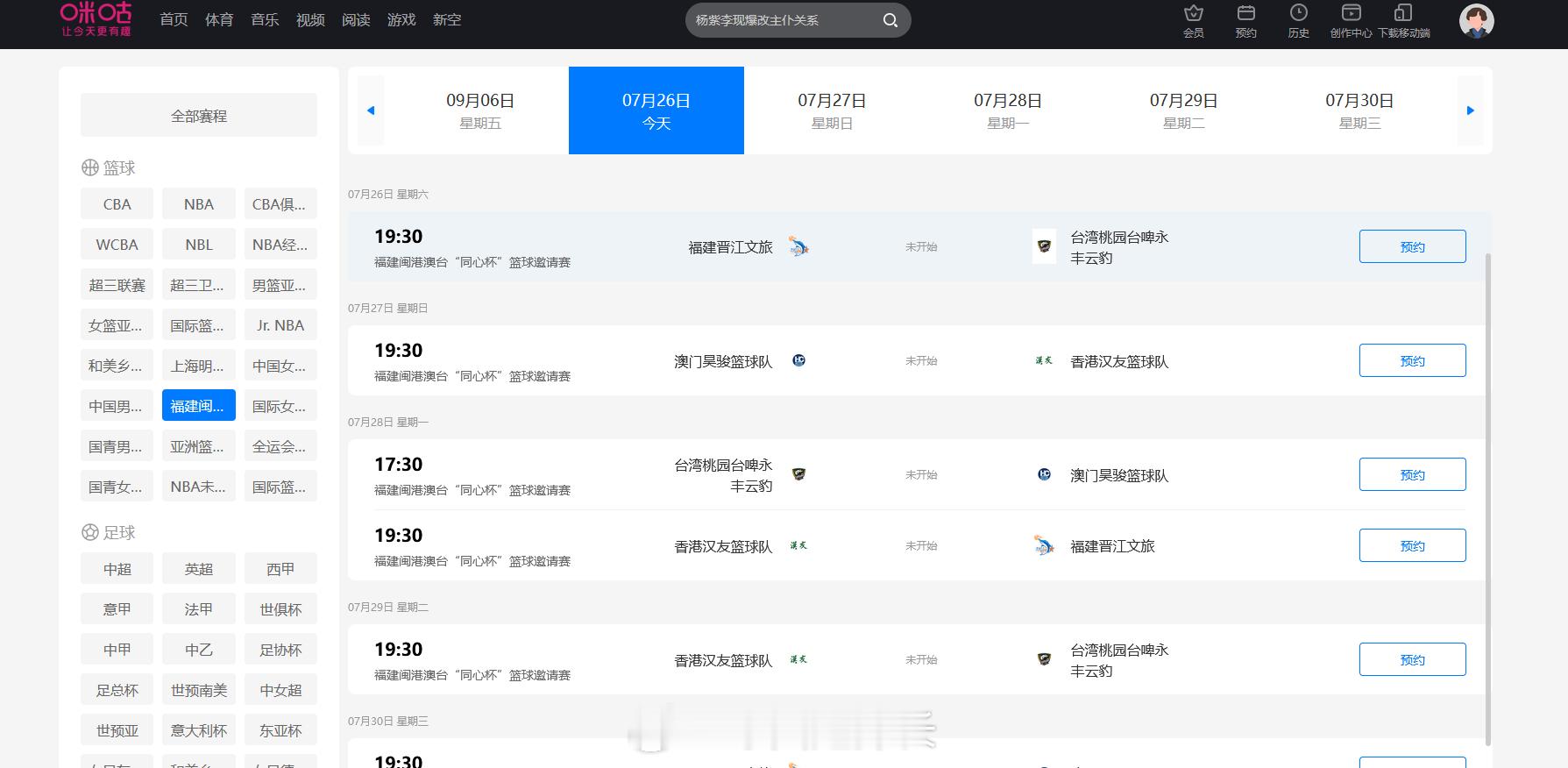Click the Migu 咪咕 logo
Viewport: 1568px width, 768px height.
[x=96, y=18]
